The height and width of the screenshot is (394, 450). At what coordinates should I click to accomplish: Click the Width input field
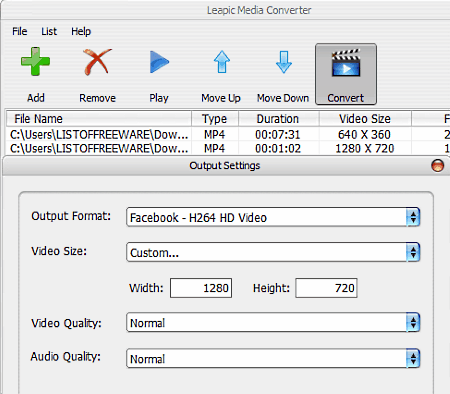(x=201, y=288)
